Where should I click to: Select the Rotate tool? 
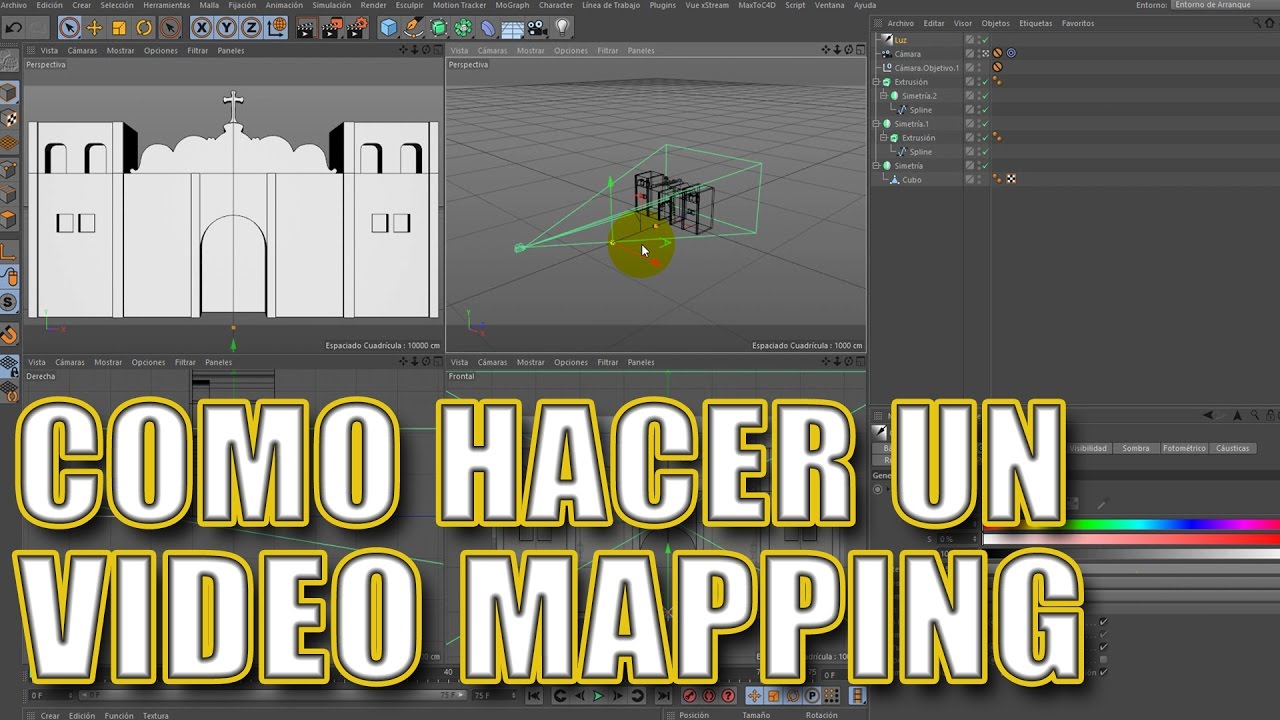click(x=144, y=28)
